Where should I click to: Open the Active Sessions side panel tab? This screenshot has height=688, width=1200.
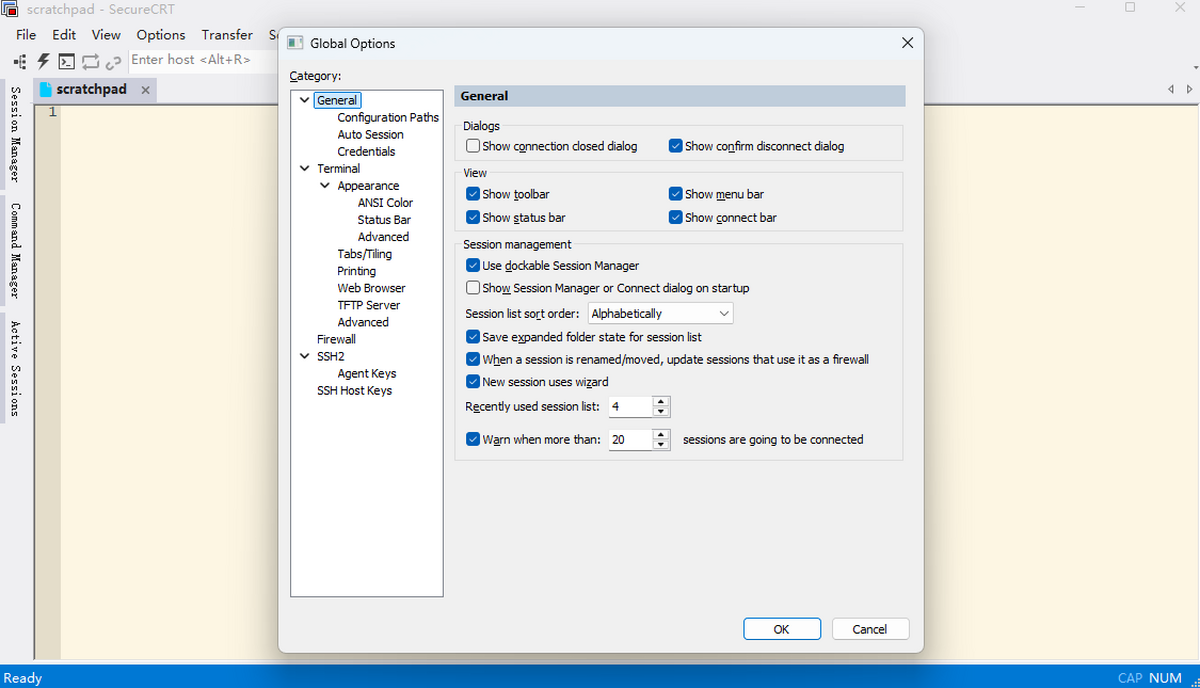[x=16, y=369]
